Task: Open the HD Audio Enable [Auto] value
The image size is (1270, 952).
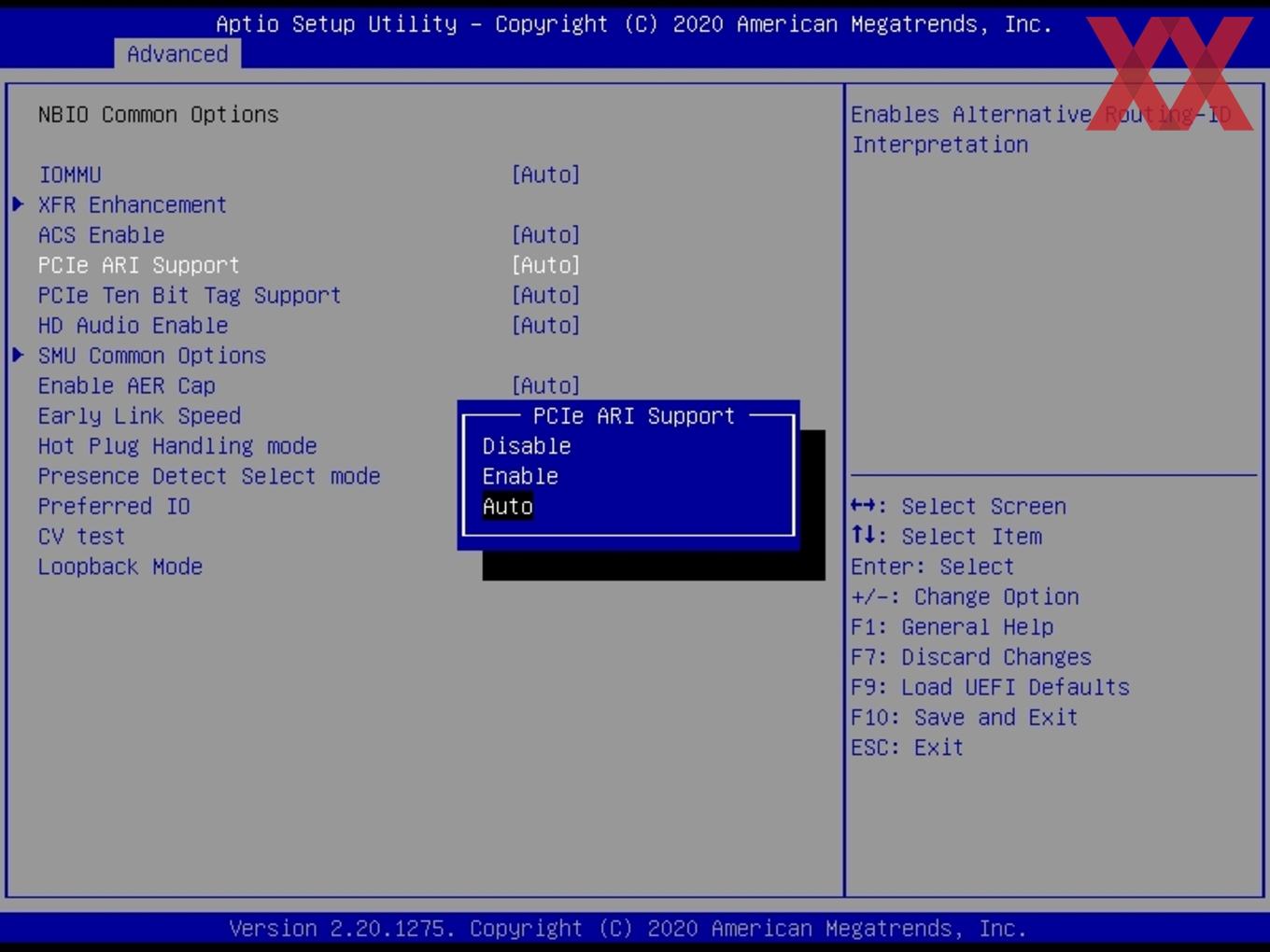Action: (x=546, y=326)
